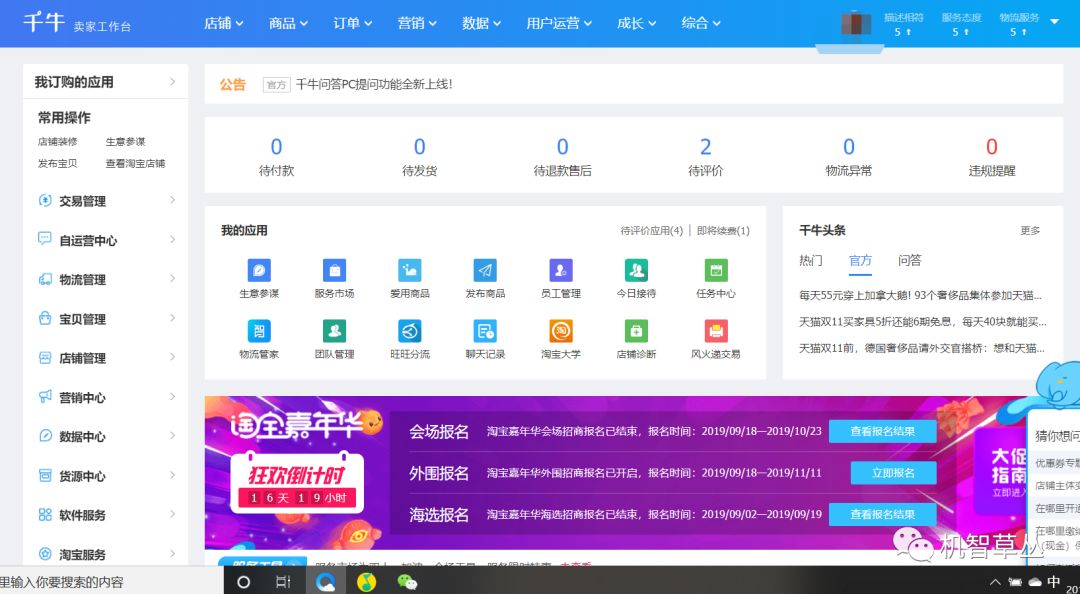This screenshot has width=1080, height=594.
Task: View the 待付款 count of 0
Action: [276, 147]
